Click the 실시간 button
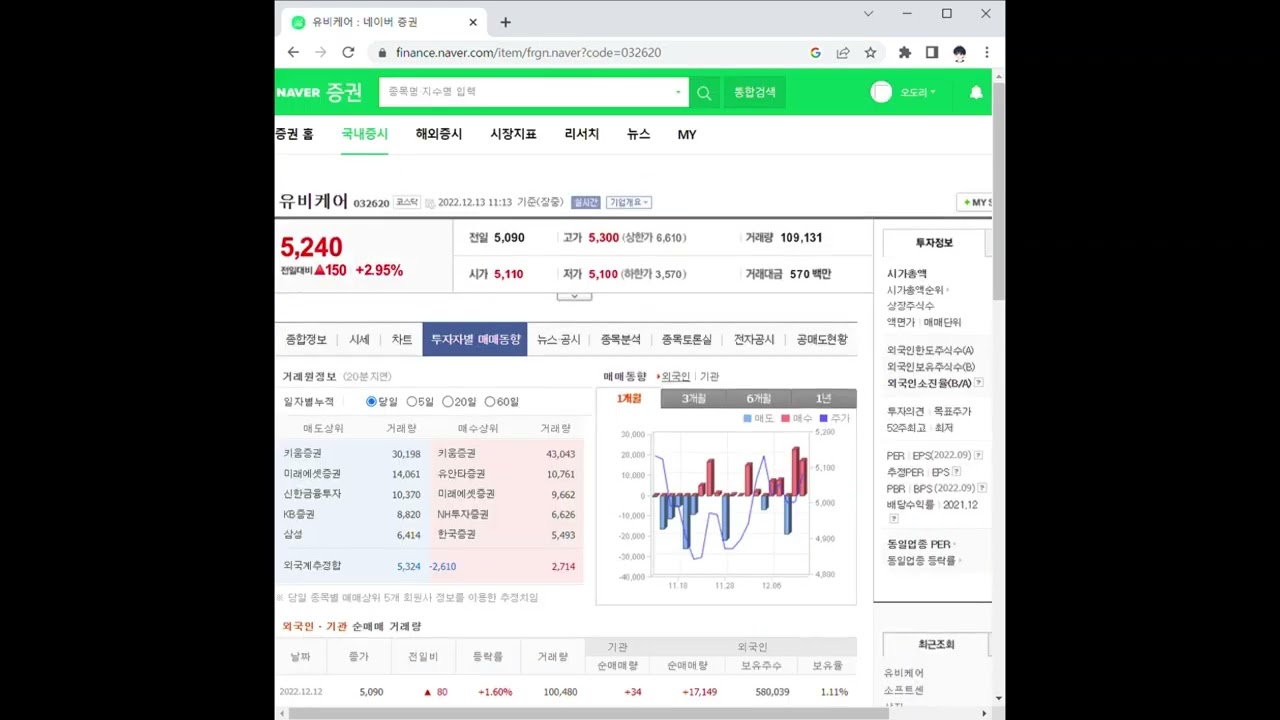Screen dimensions: 1280x720 pyautogui.click(x=586, y=202)
